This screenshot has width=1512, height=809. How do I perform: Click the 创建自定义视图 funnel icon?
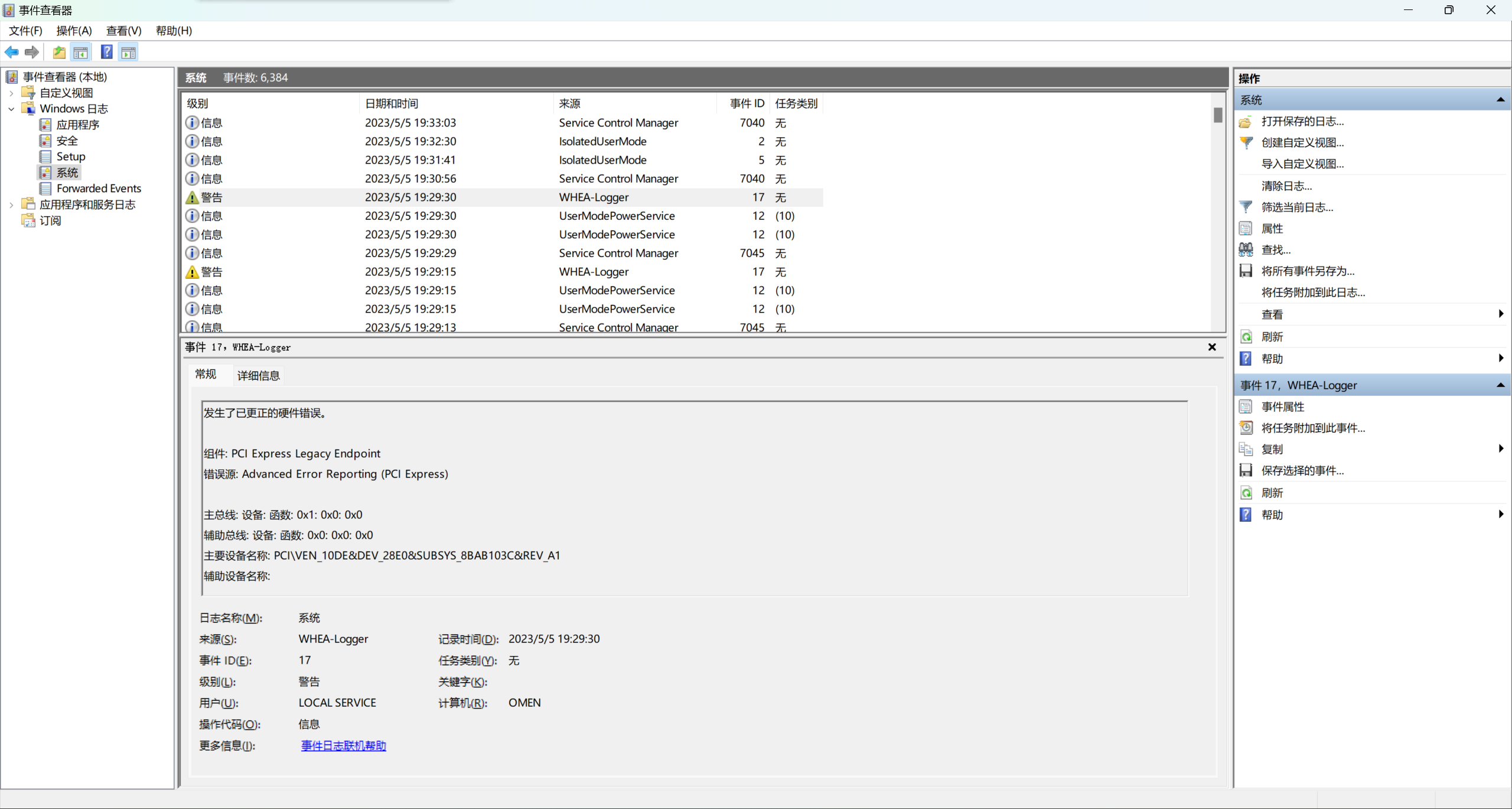pos(1246,142)
